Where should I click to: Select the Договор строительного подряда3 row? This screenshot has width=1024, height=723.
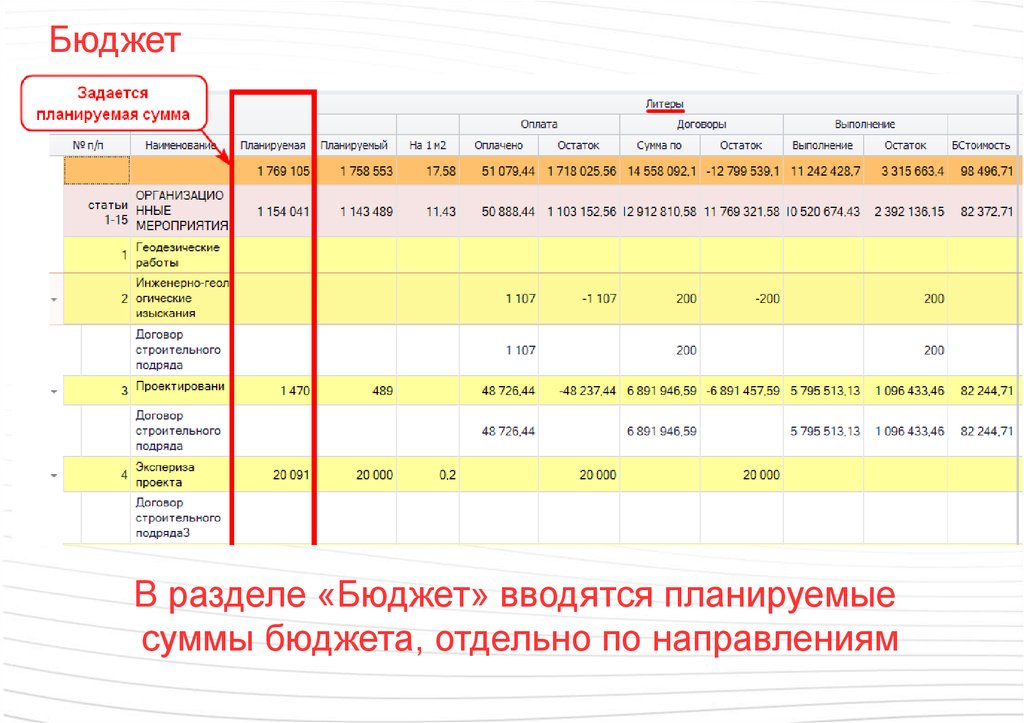[x=178, y=518]
